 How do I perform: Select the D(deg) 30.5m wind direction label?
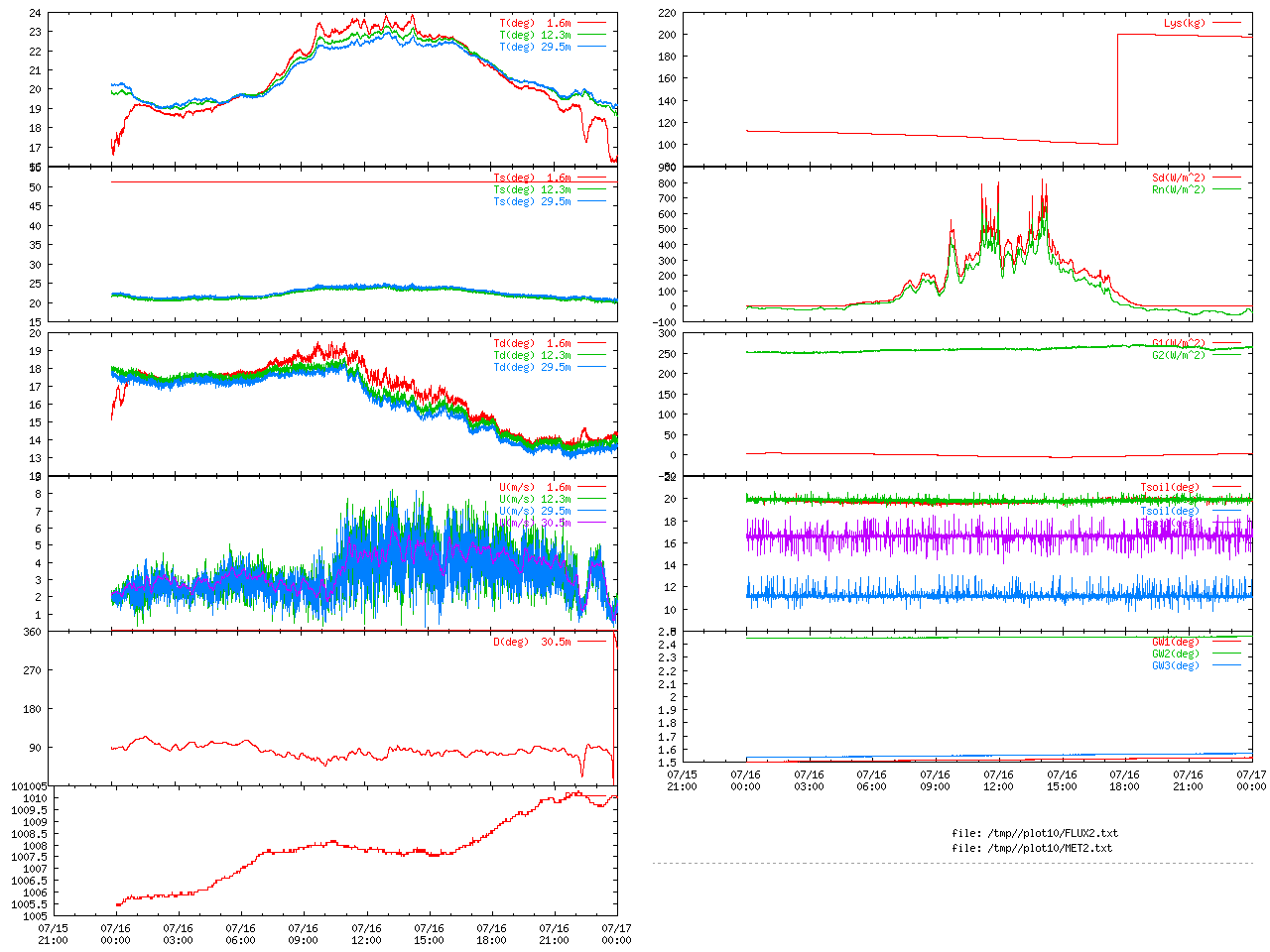pyautogui.click(x=533, y=643)
